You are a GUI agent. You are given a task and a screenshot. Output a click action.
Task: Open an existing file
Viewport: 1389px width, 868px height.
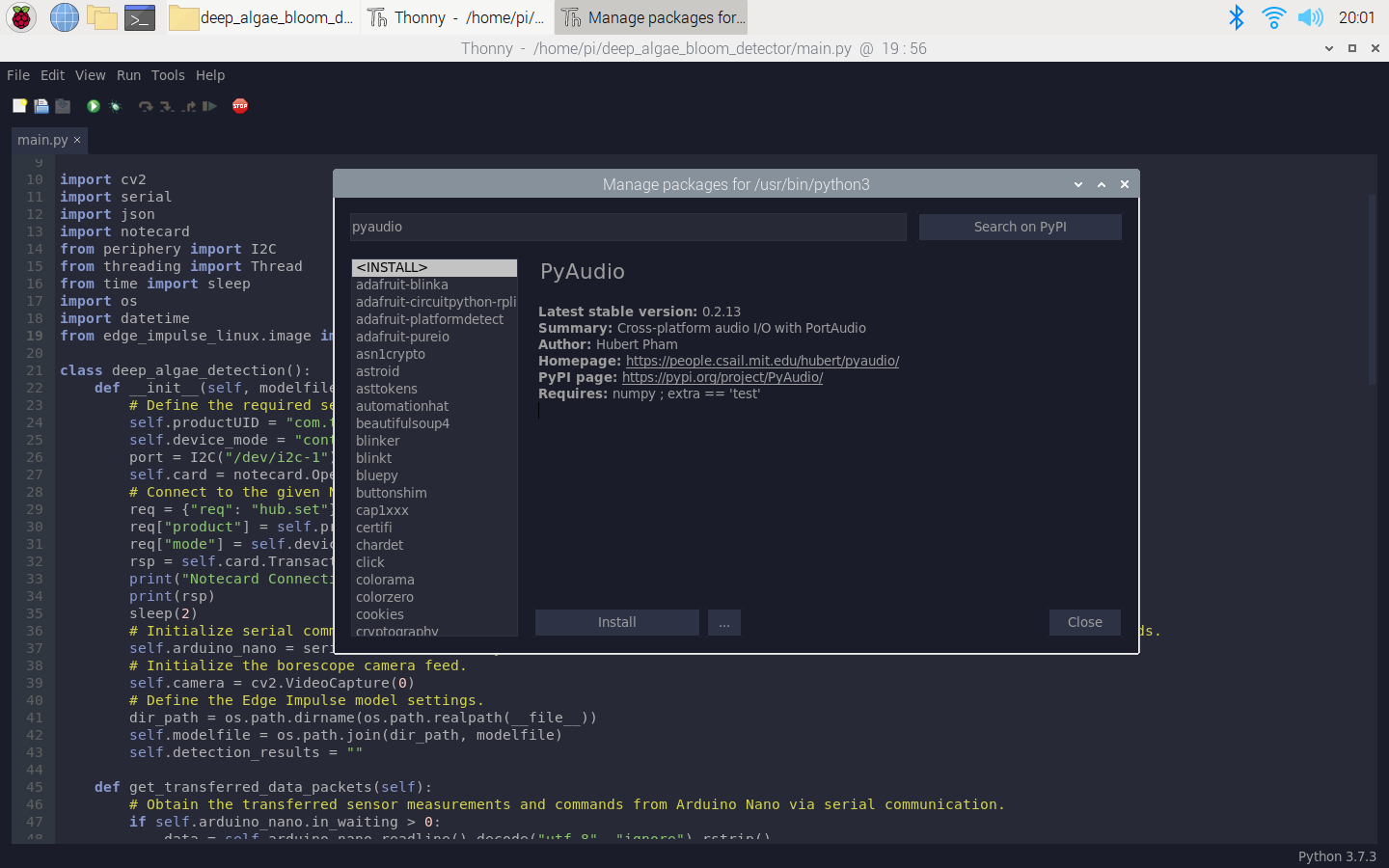pos(41,106)
